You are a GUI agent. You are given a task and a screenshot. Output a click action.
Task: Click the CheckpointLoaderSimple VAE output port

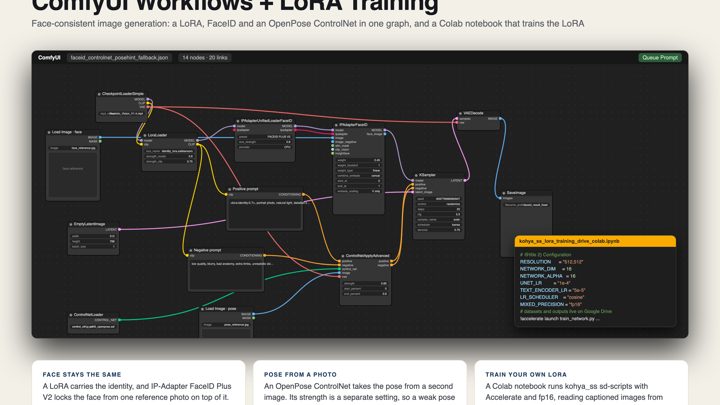(148, 107)
